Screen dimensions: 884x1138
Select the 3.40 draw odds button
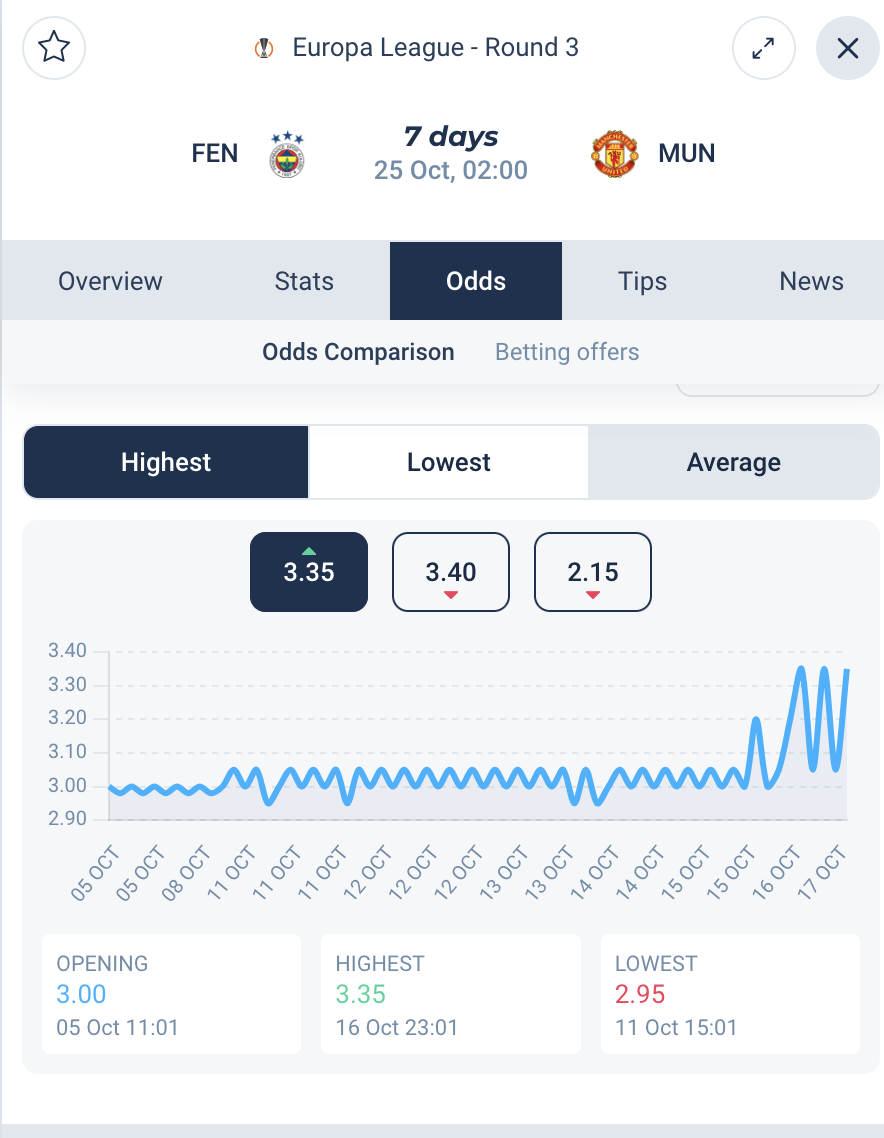451,572
